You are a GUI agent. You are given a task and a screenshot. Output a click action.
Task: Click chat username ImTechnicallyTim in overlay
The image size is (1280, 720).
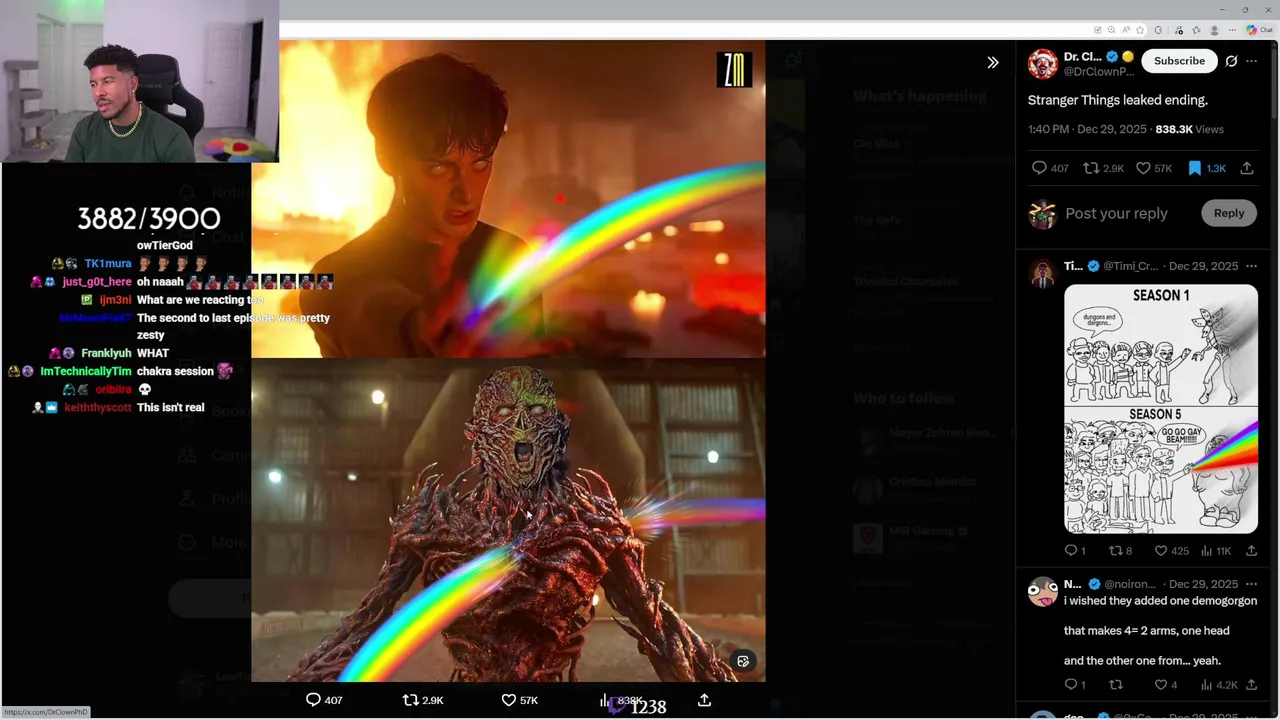point(86,371)
